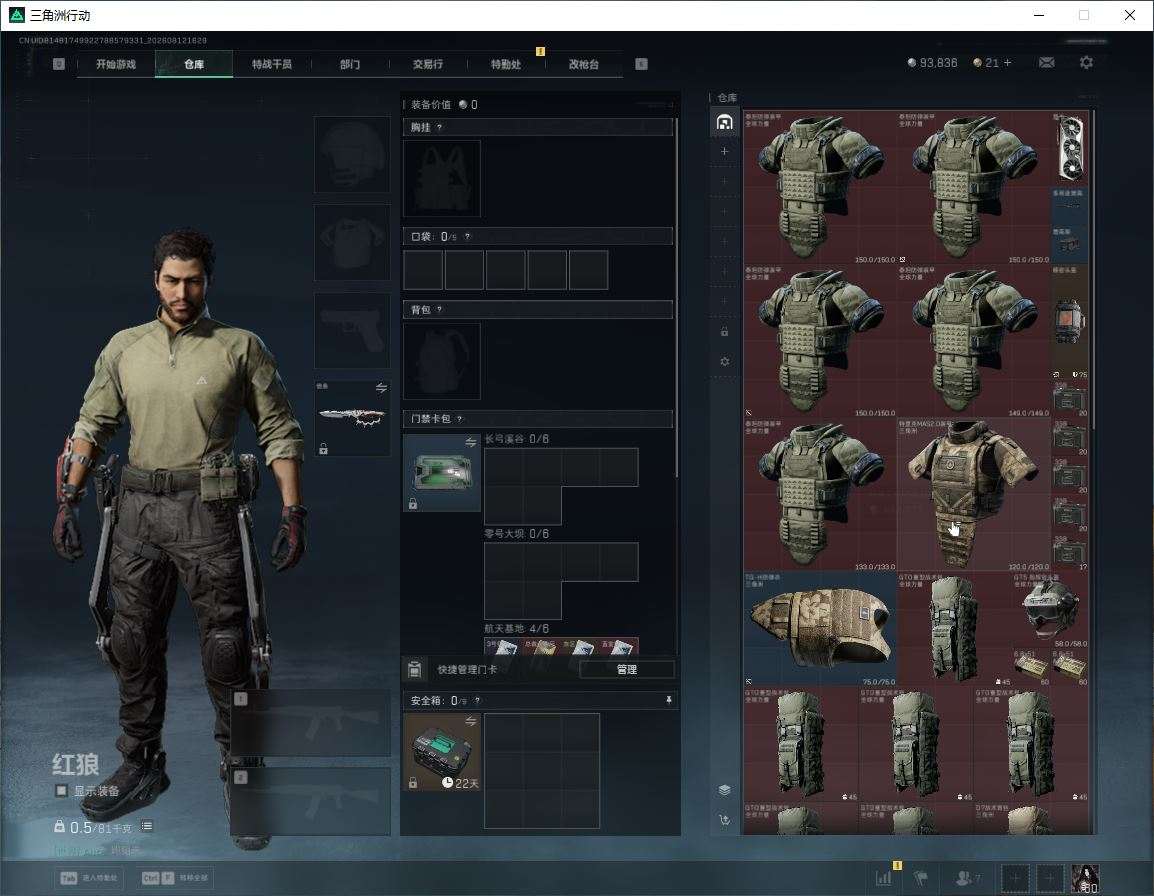Click the 管理 button

[x=627, y=669]
